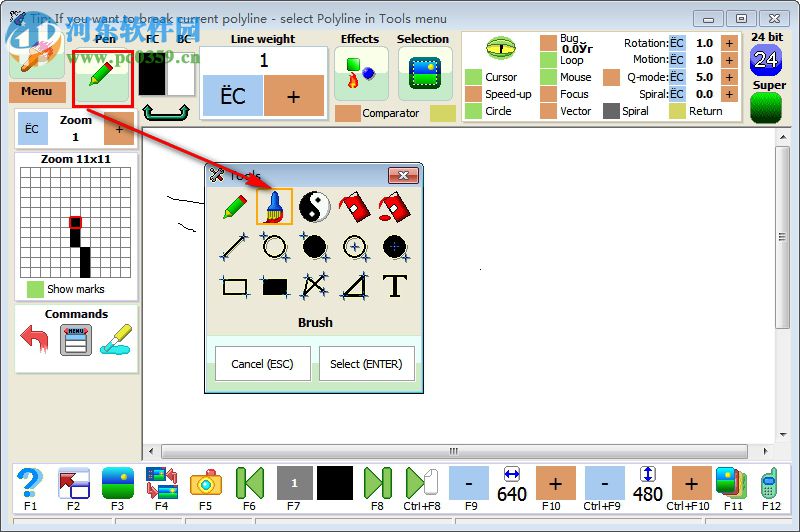
Task: Click the F11 stacked images icon
Action: point(732,483)
